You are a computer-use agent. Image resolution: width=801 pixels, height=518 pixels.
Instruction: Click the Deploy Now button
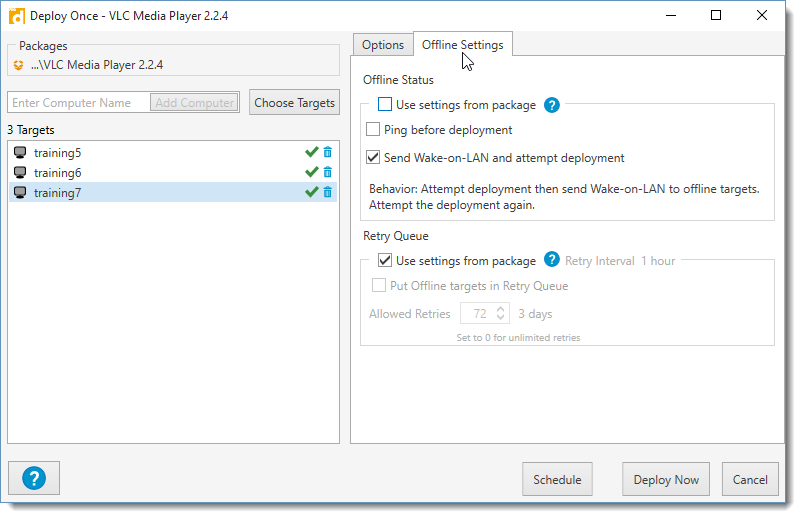coord(666,480)
